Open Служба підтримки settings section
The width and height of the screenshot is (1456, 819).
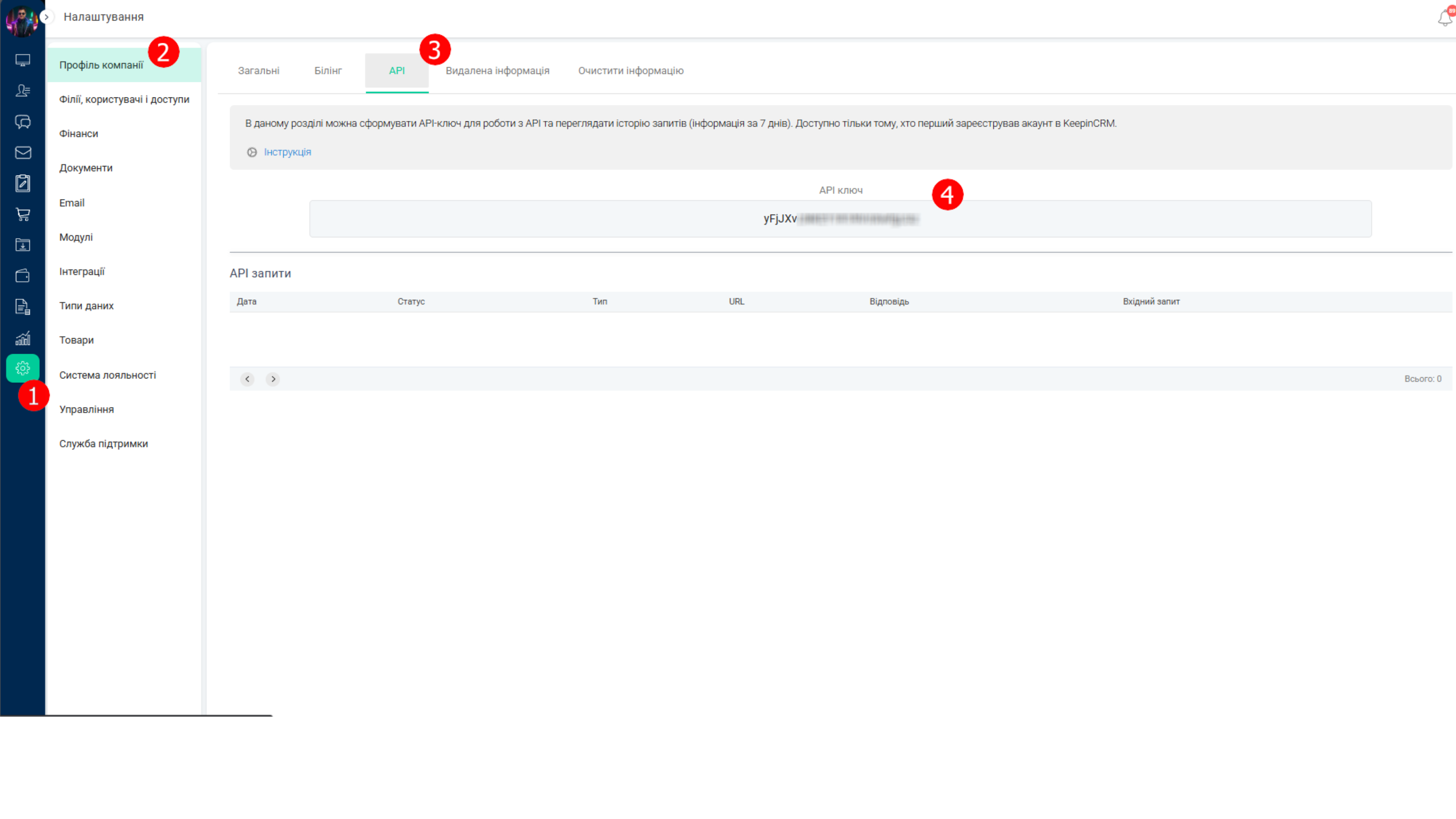point(104,443)
